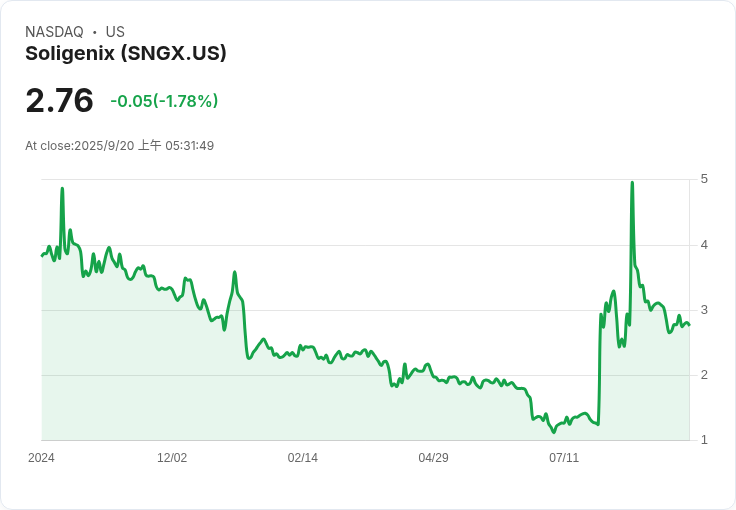Click the -0.05(-1.78%) change value

164,101
